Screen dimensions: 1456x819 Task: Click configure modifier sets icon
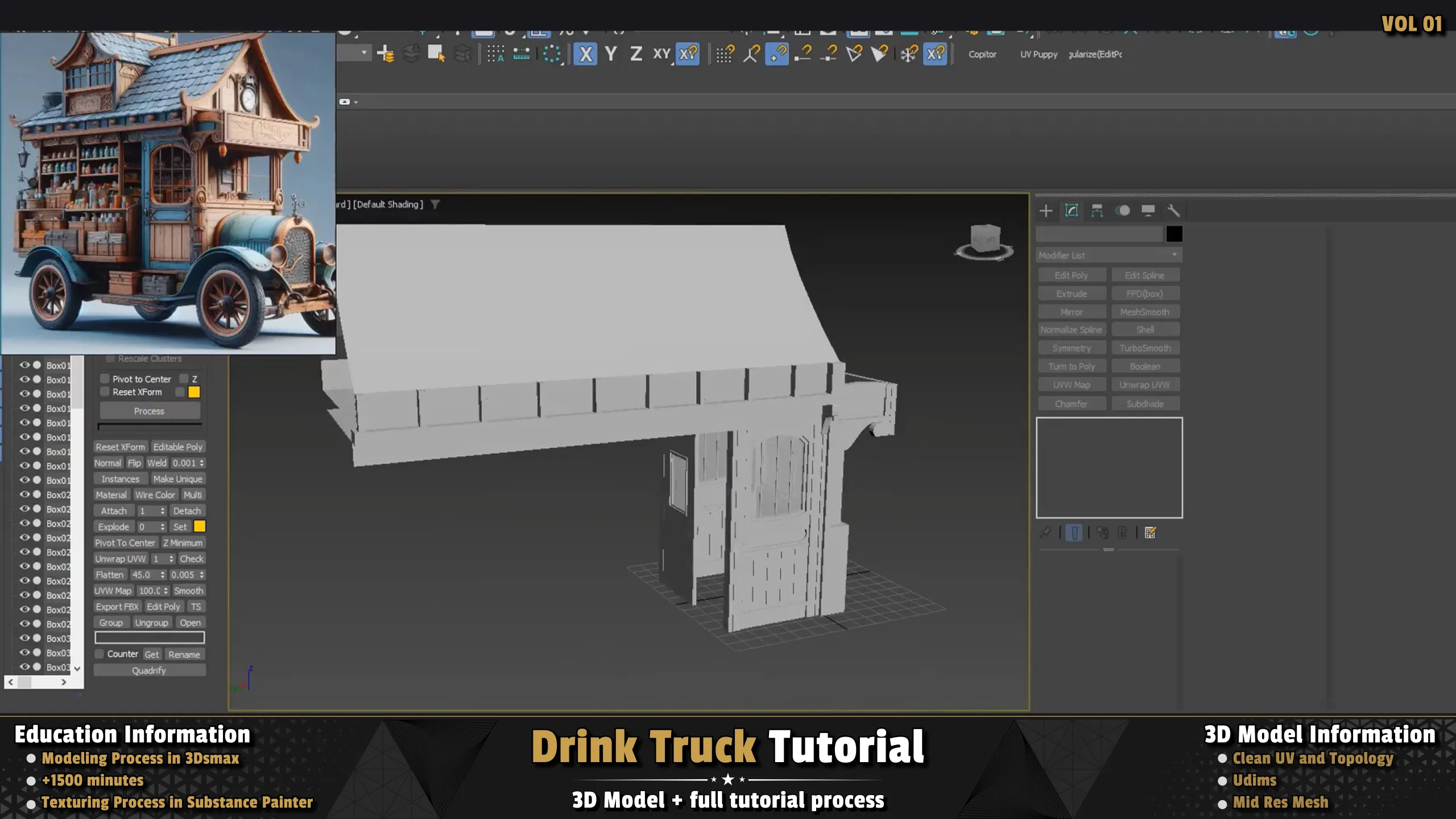click(x=1151, y=533)
